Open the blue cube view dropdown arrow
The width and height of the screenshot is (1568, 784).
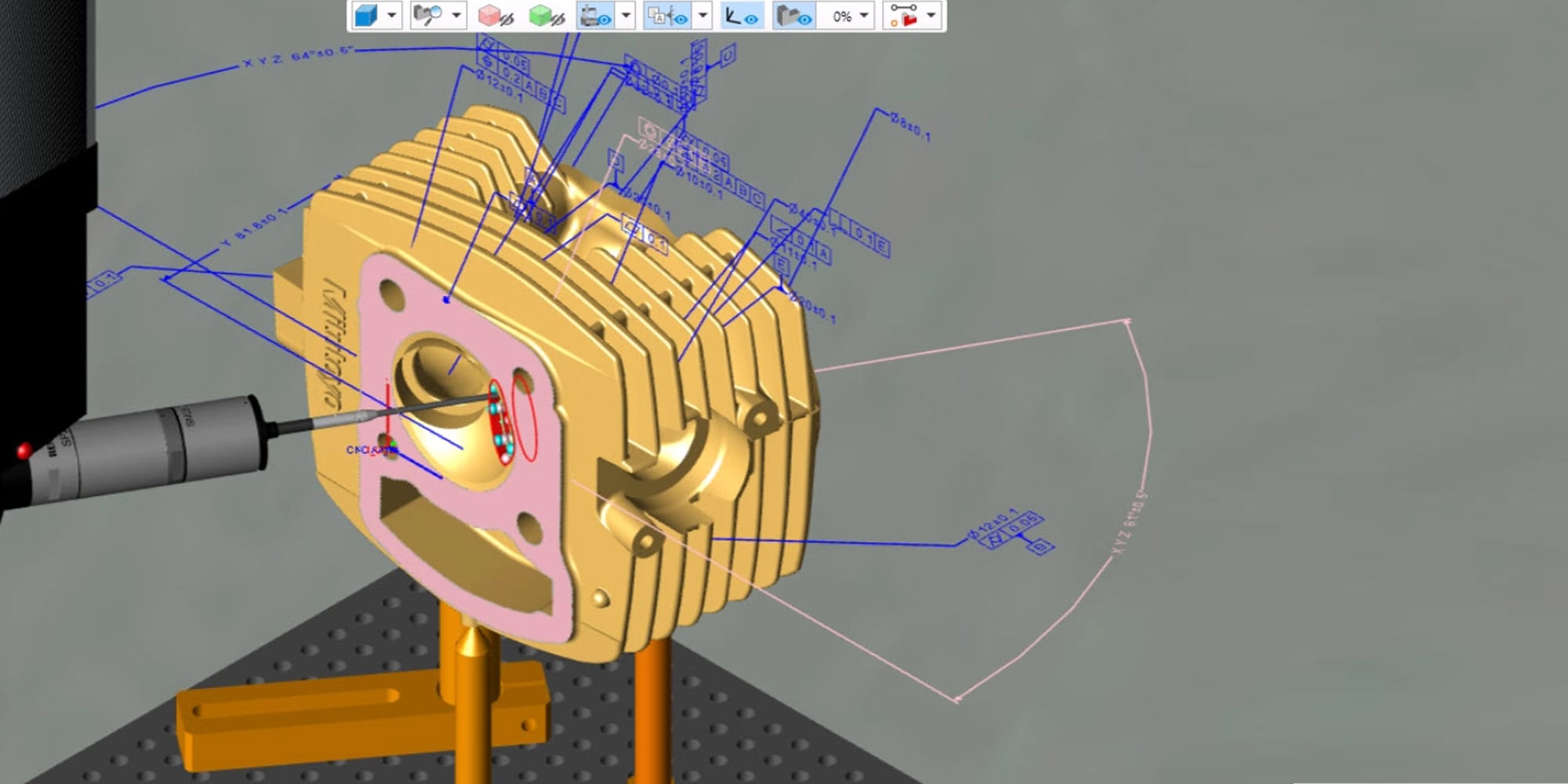click(391, 16)
